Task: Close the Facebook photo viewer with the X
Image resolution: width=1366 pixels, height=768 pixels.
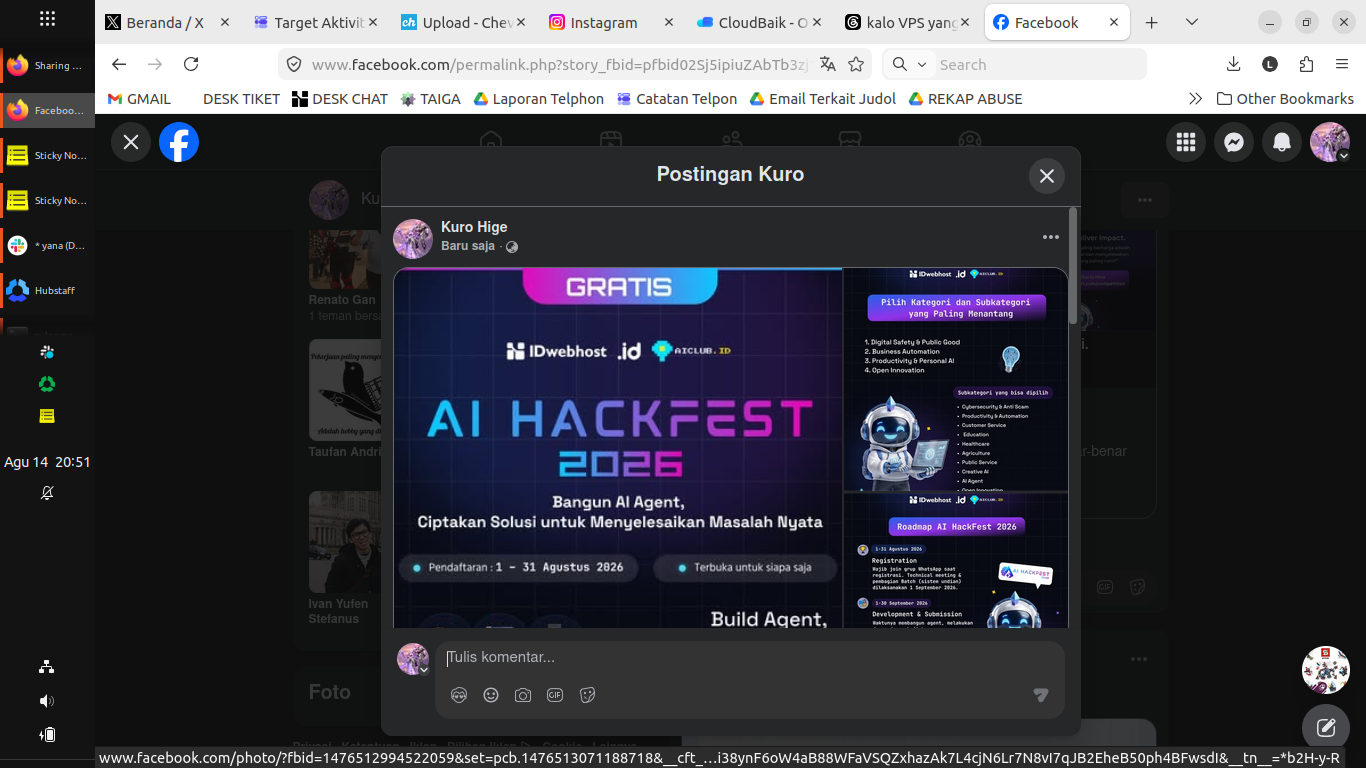Action: (x=131, y=142)
